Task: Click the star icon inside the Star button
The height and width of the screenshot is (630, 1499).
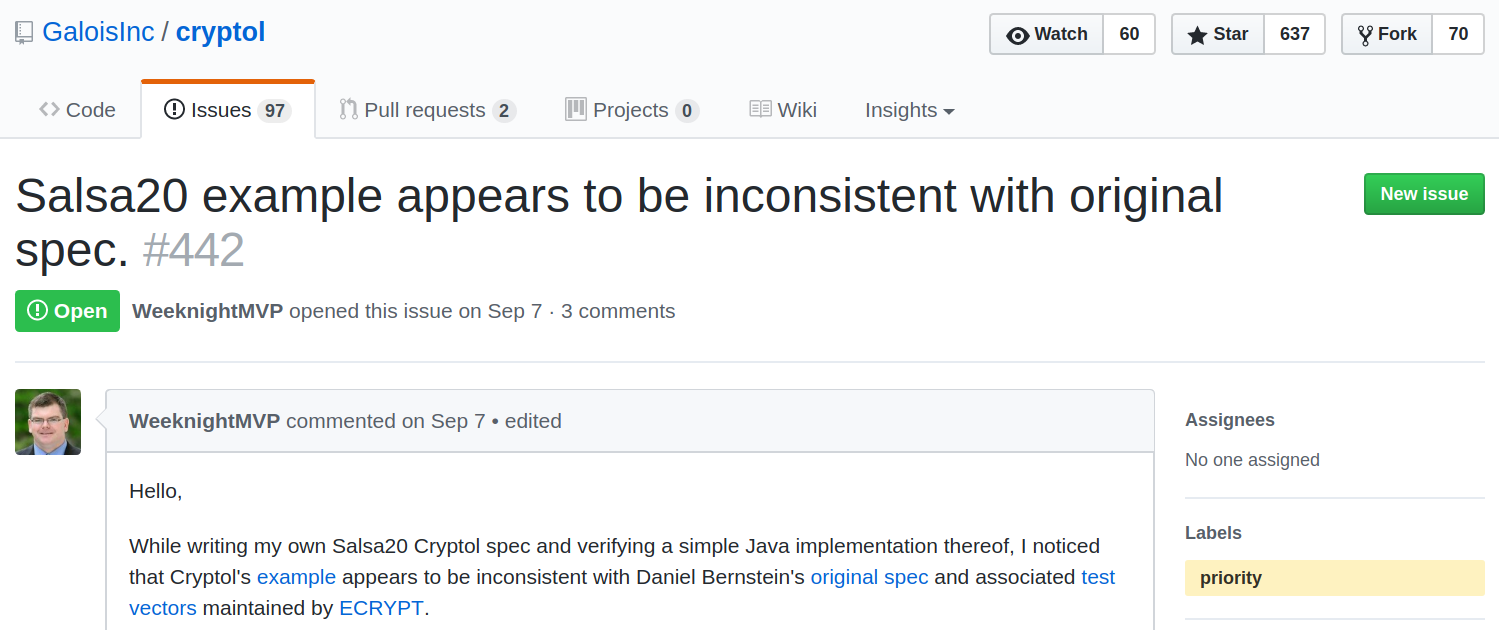Action: pos(1197,33)
